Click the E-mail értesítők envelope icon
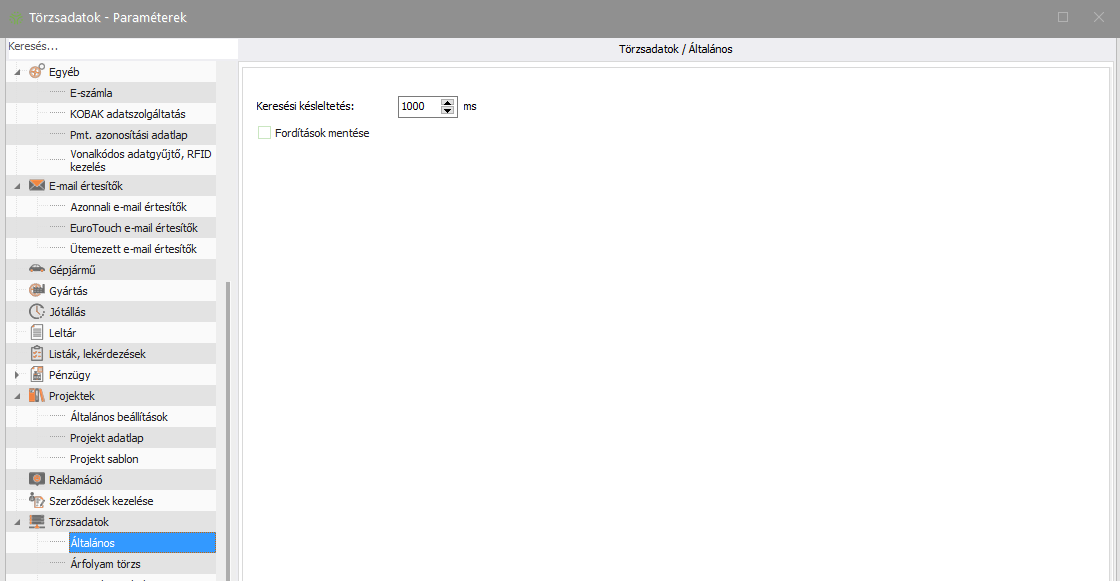This screenshot has width=1120, height=581. click(37, 186)
